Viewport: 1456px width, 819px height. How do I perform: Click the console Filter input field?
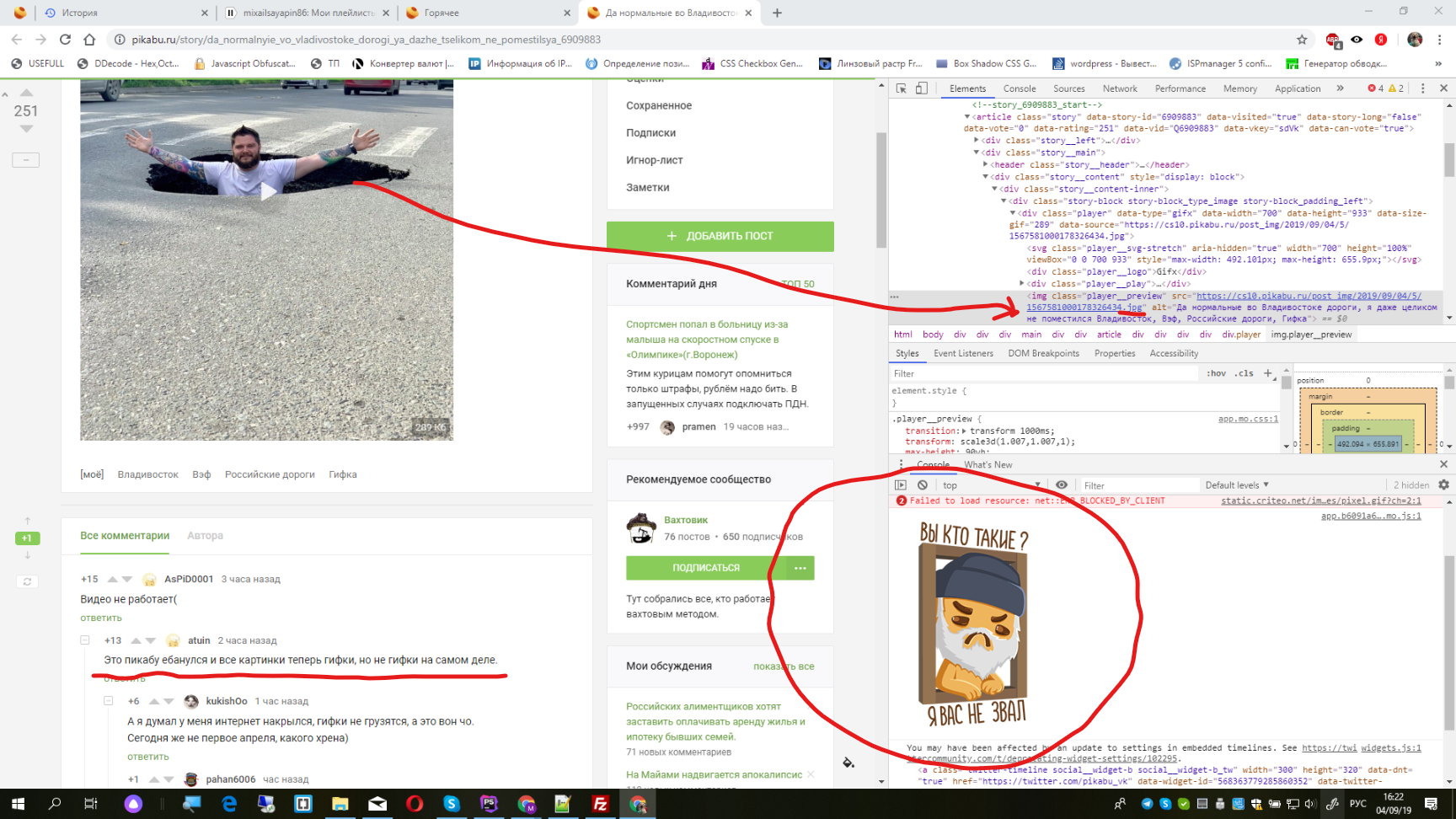point(1139,485)
